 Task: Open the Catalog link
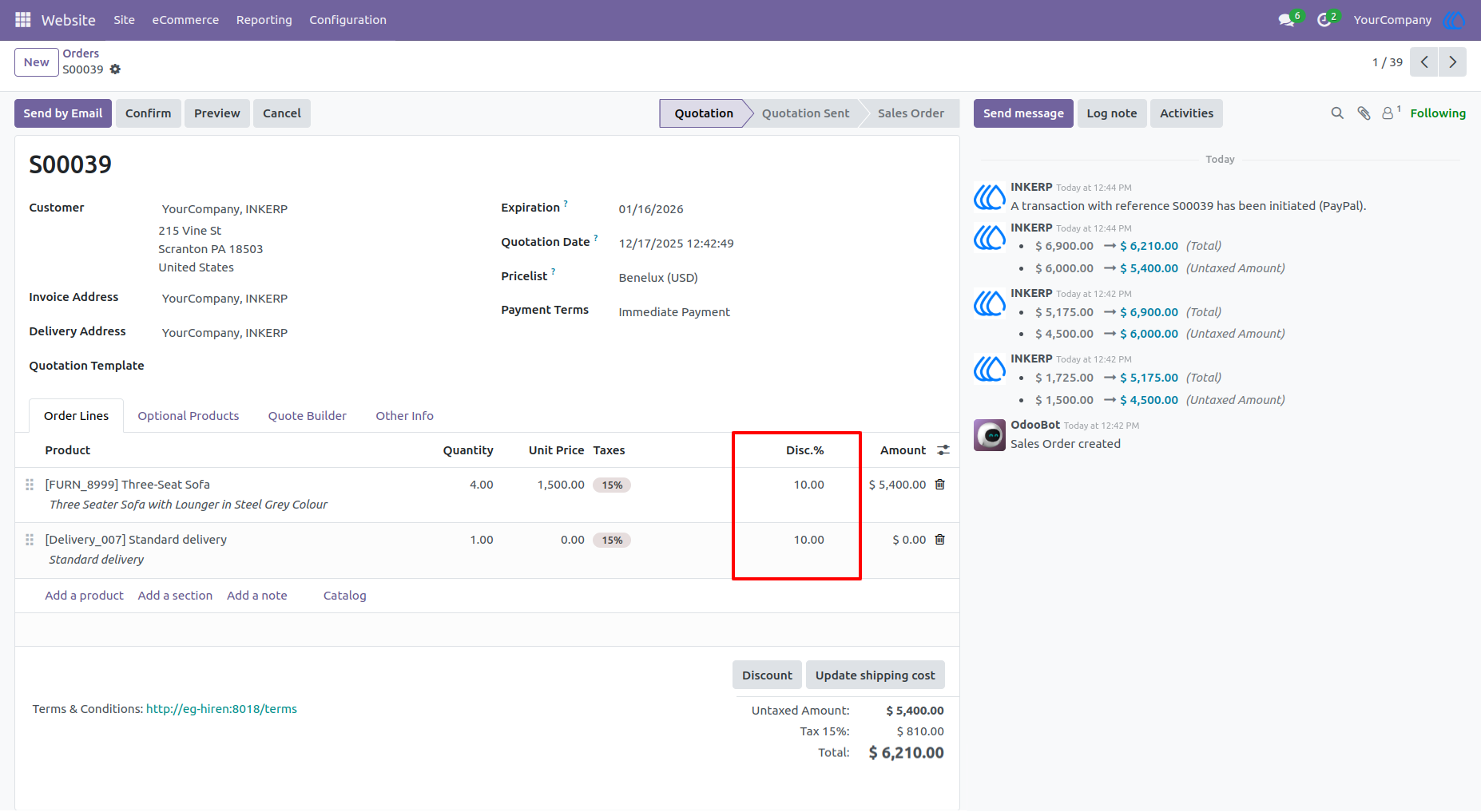[345, 596]
